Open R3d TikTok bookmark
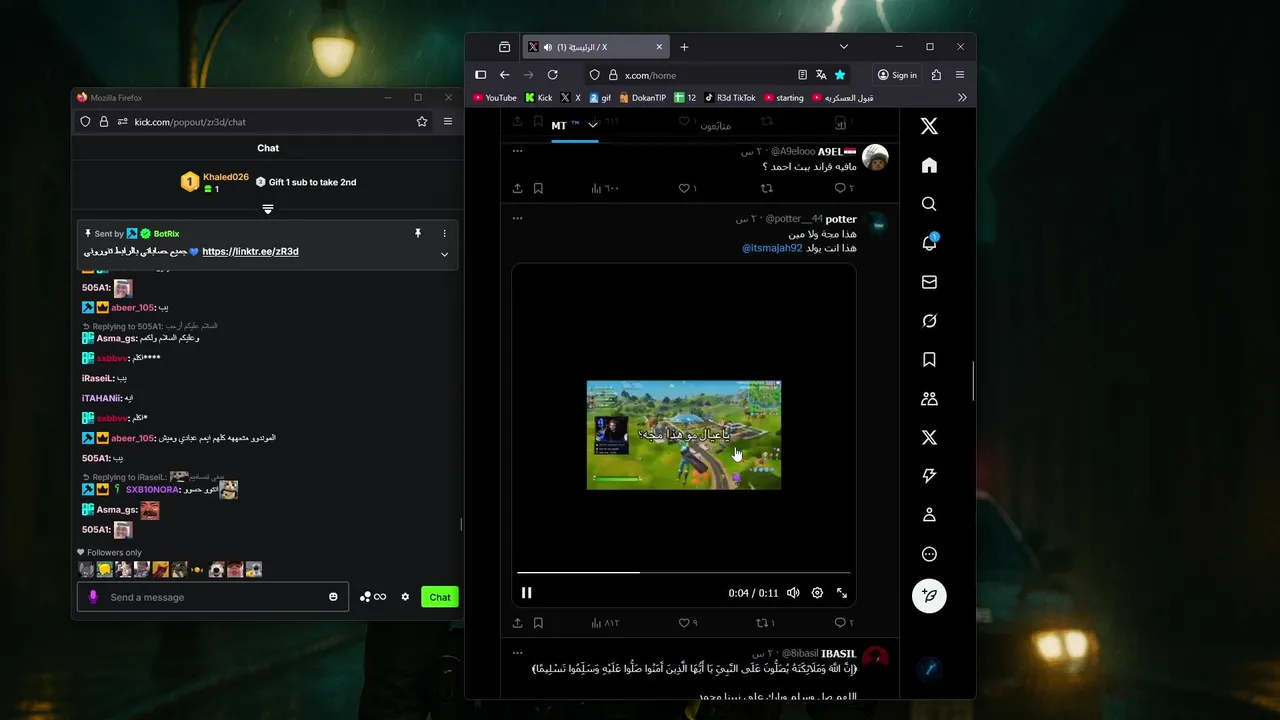 730,98
